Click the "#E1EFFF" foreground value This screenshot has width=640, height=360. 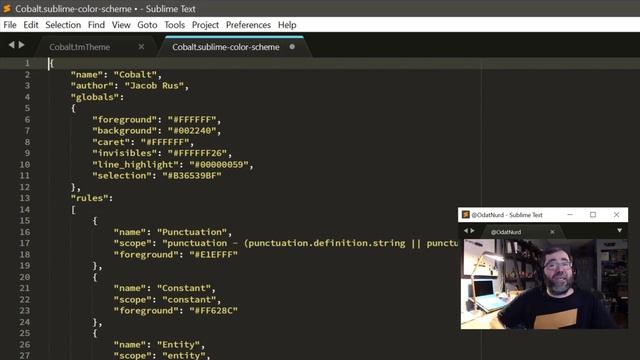coord(213,255)
